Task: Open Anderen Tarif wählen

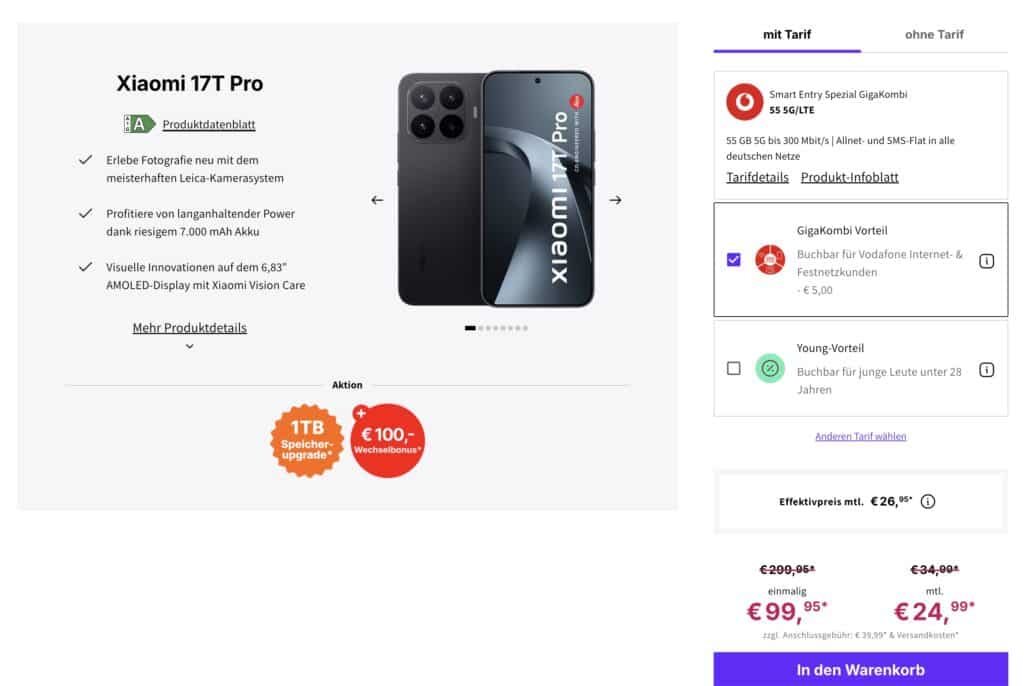Action: [x=860, y=436]
